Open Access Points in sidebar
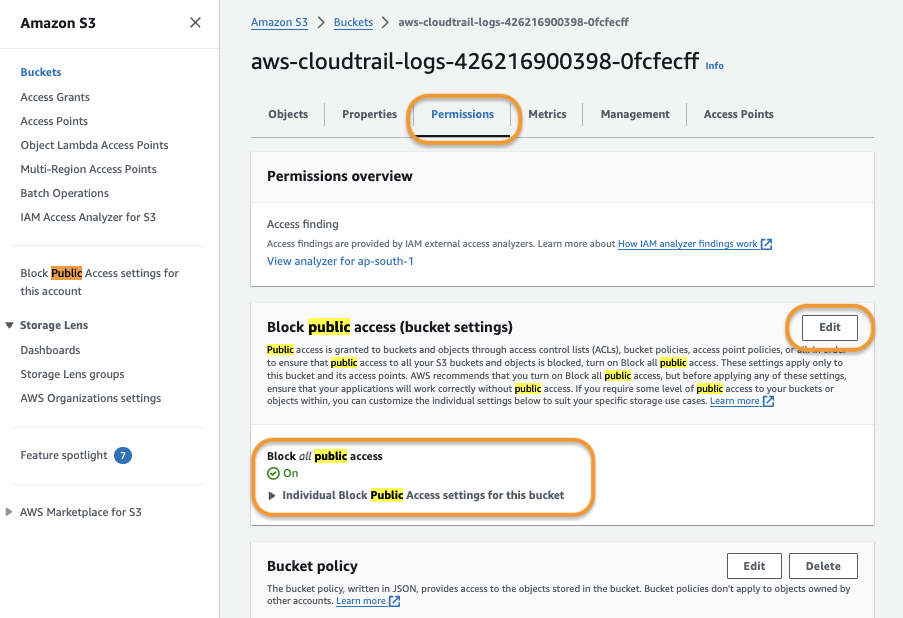 [54, 121]
